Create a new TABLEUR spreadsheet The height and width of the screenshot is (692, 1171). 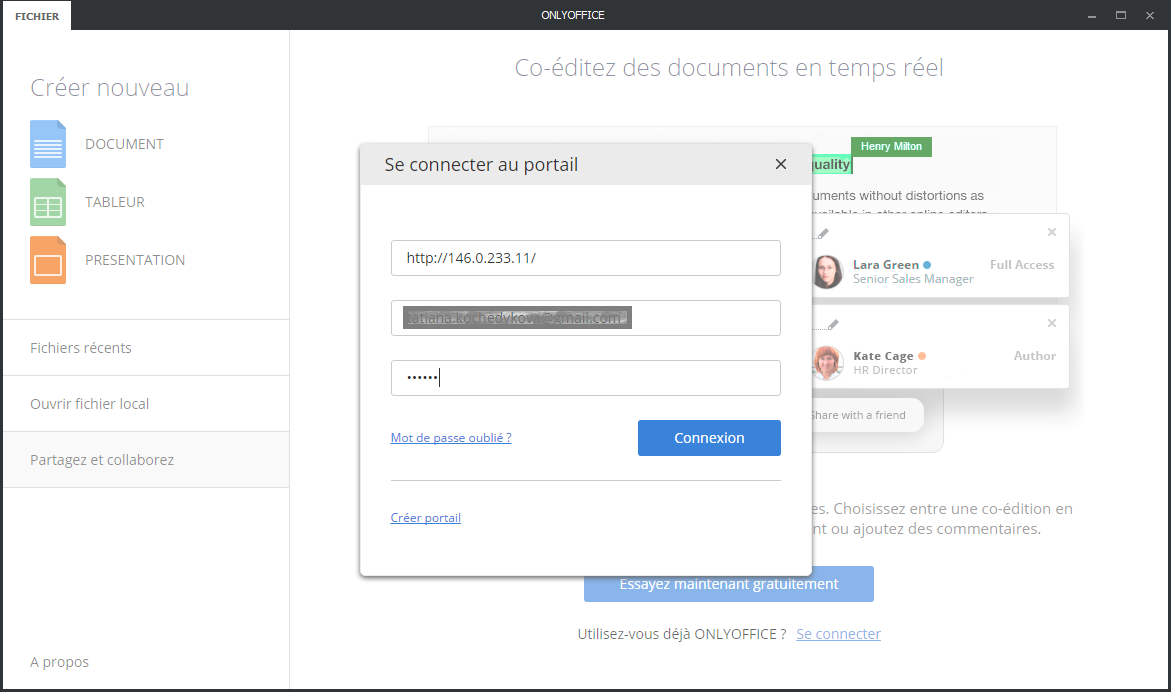115,201
